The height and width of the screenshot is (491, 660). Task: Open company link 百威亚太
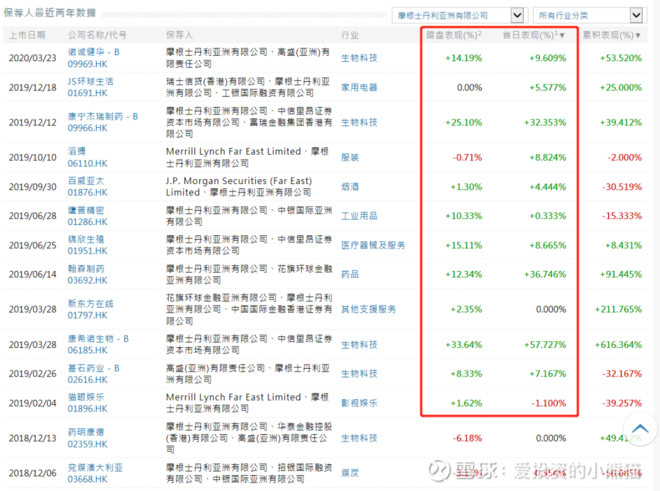86,181
